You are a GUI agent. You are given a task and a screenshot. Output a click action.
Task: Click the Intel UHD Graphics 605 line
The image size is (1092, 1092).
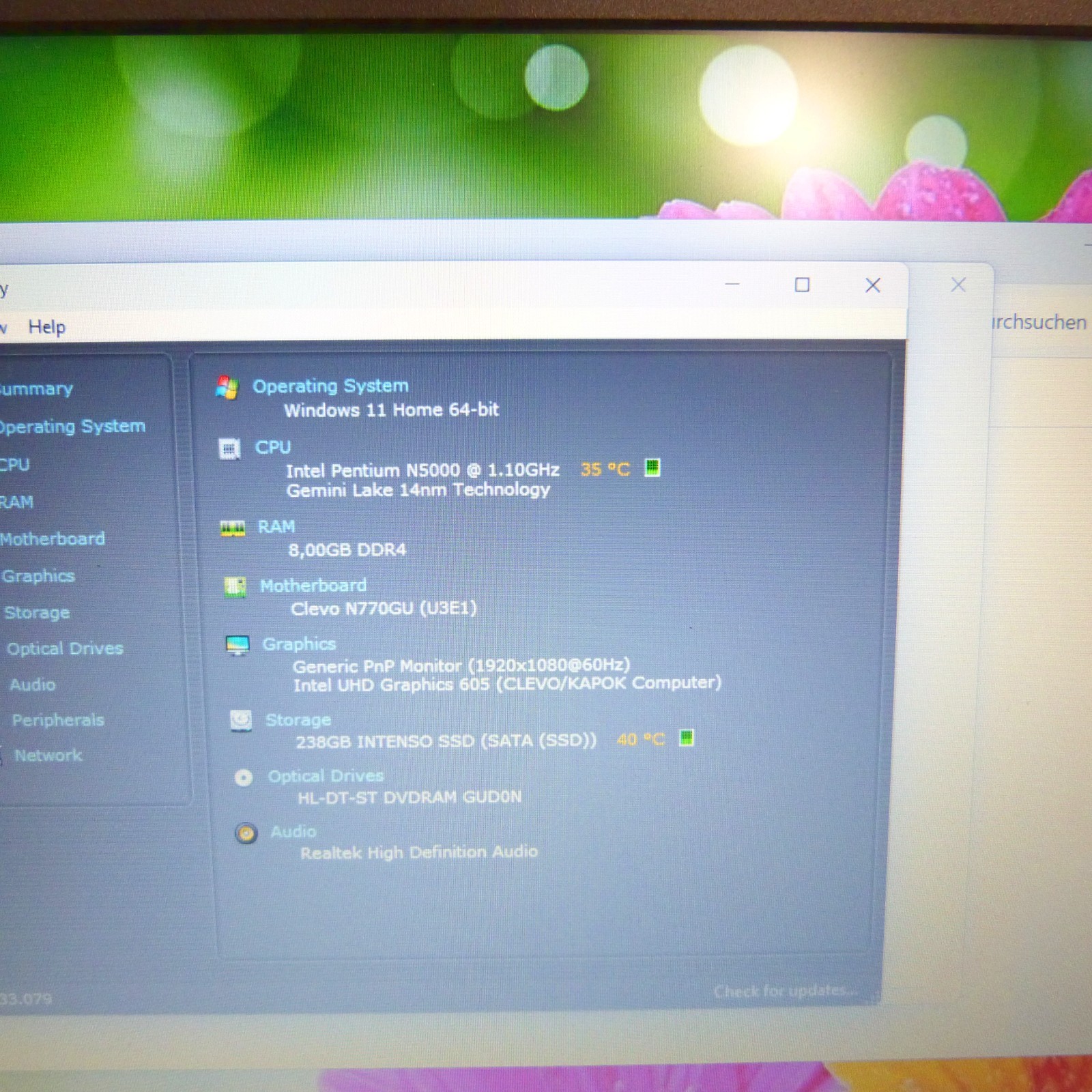[x=507, y=684]
